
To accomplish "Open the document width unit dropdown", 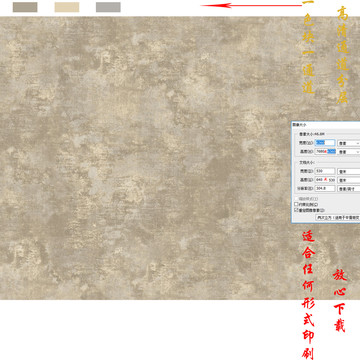I will tap(349, 171).
